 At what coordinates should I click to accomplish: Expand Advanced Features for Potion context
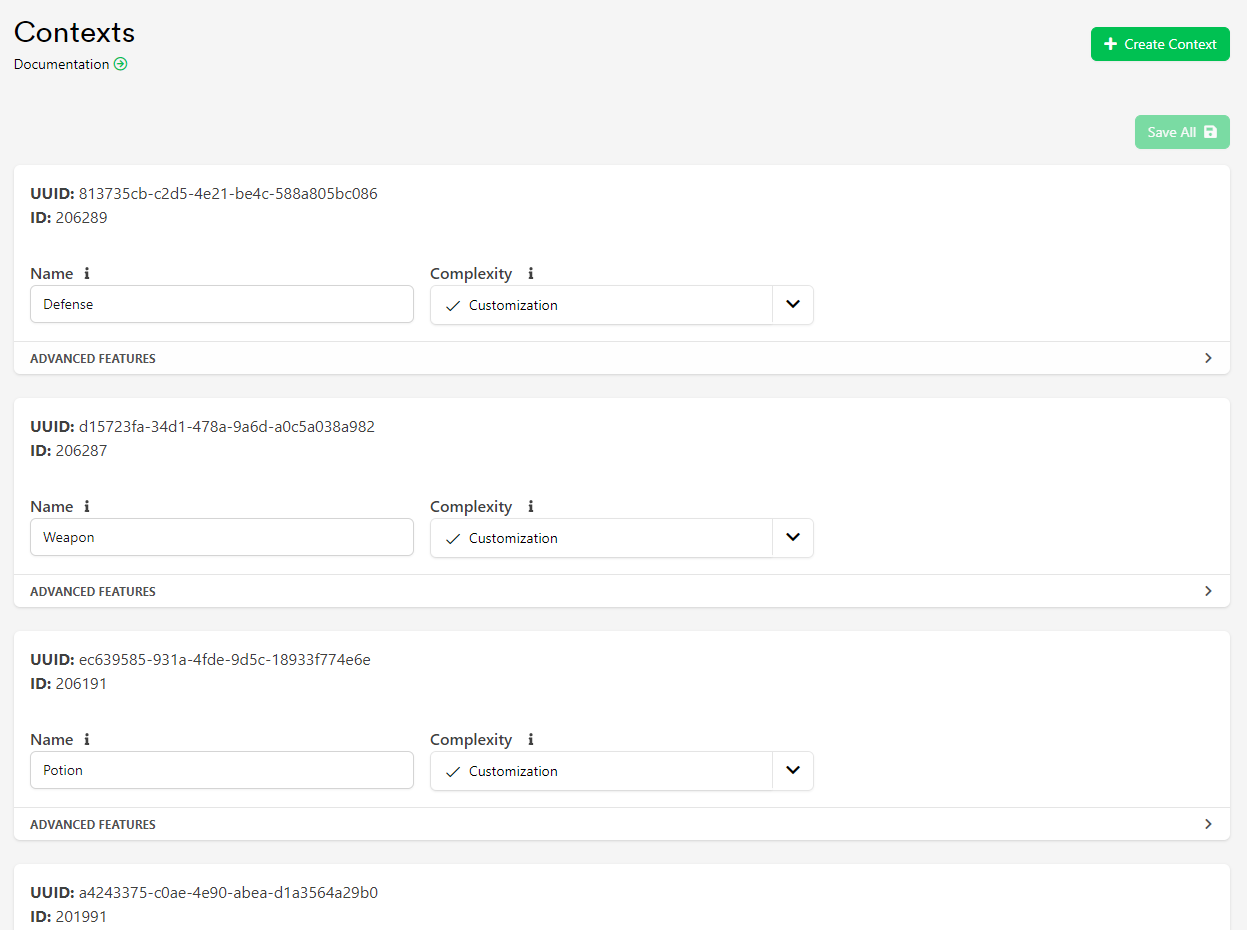click(x=1208, y=824)
